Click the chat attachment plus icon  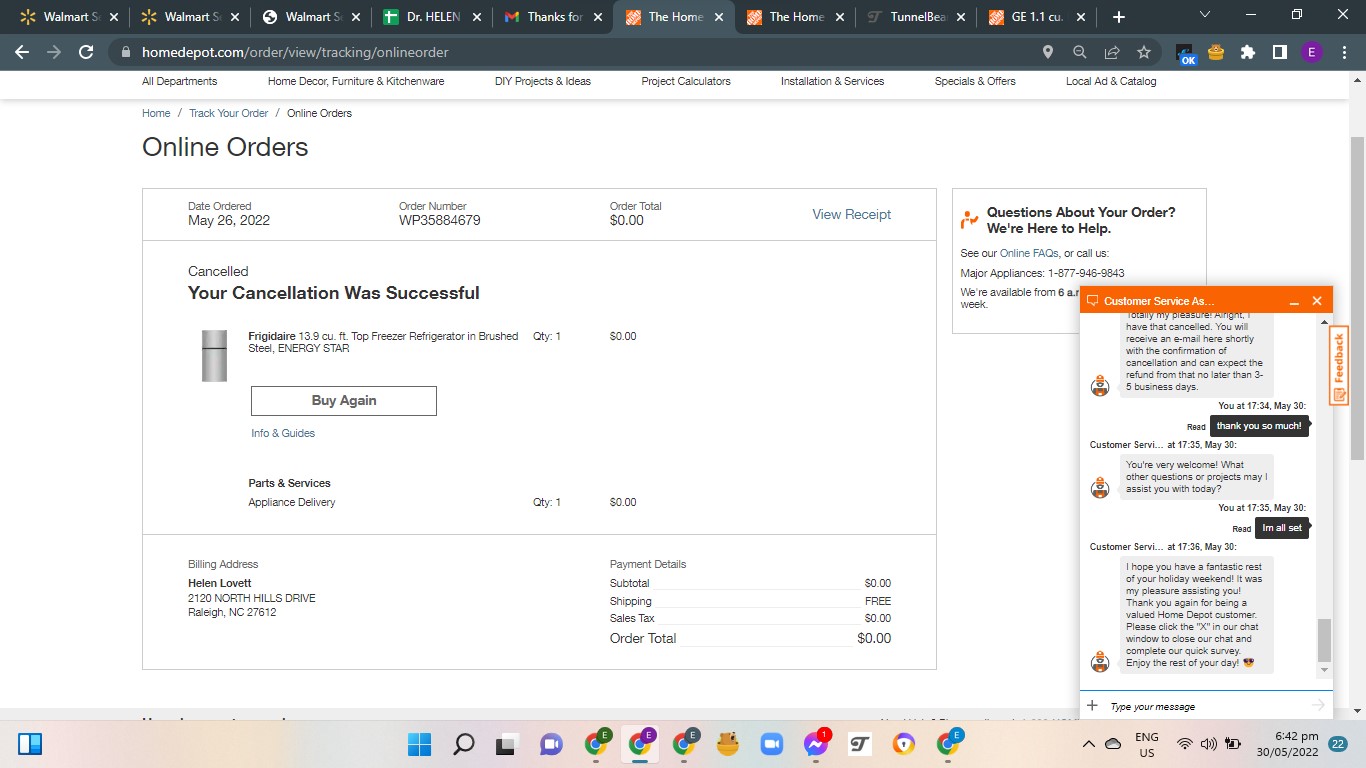1093,706
